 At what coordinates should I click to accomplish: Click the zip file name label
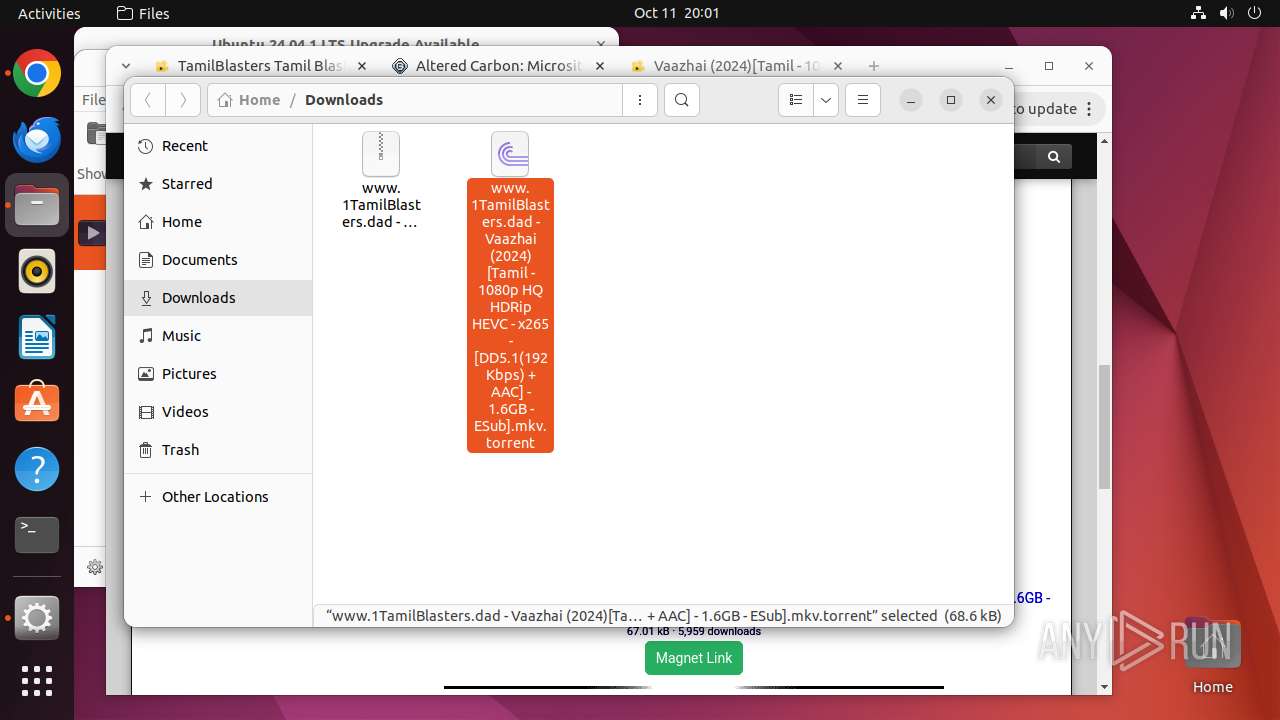381,205
